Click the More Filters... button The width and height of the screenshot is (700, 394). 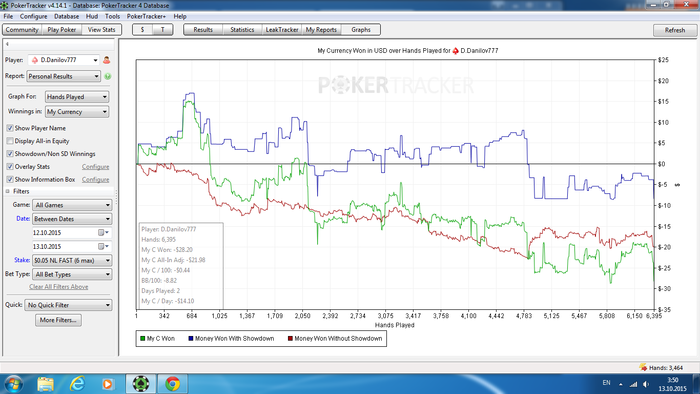58,320
